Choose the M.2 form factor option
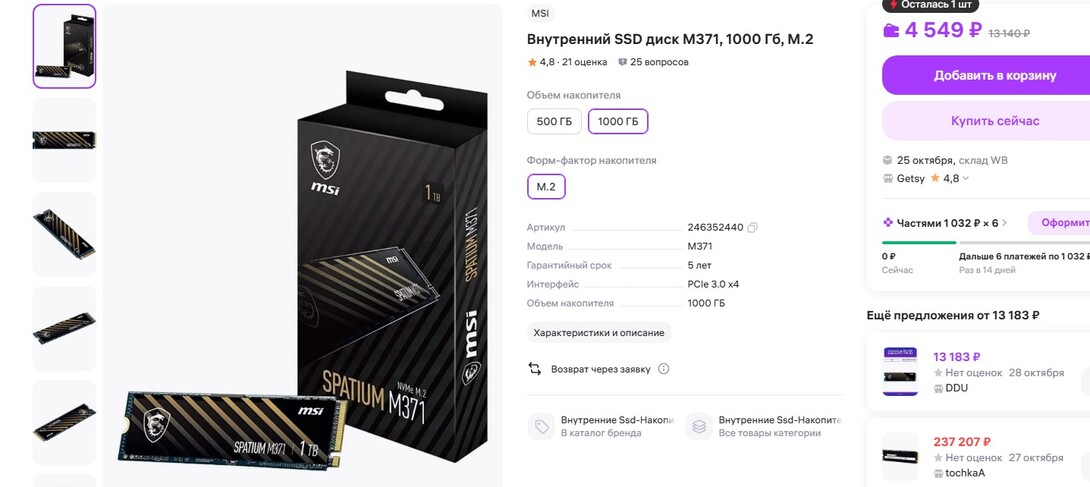Viewport: 1090px width, 487px height. click(x=546, y=187)
